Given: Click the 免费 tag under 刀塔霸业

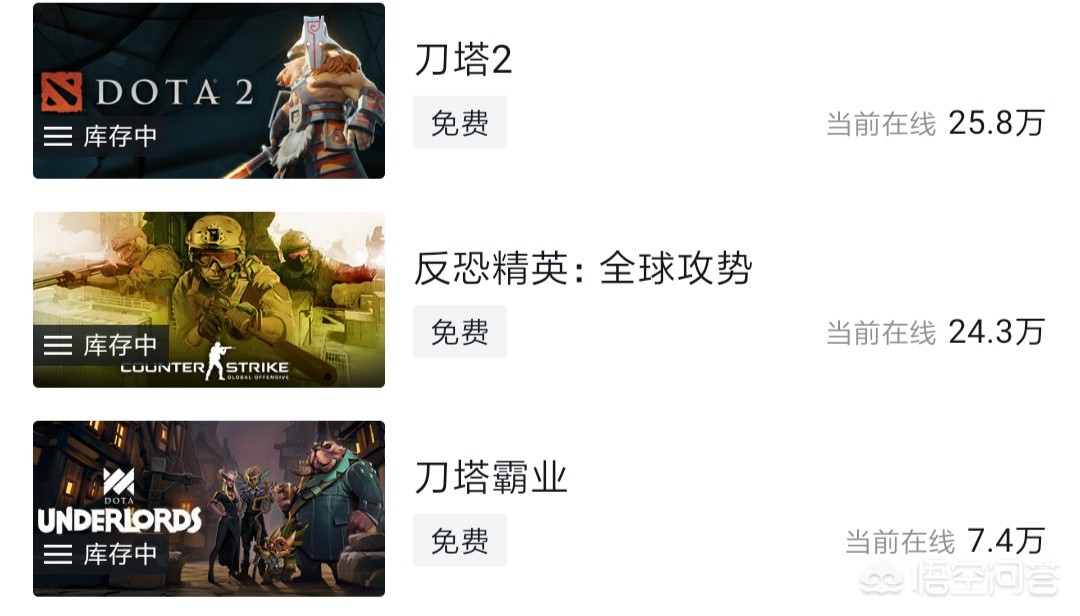Looking at the screenshot, I should (460, 540).
